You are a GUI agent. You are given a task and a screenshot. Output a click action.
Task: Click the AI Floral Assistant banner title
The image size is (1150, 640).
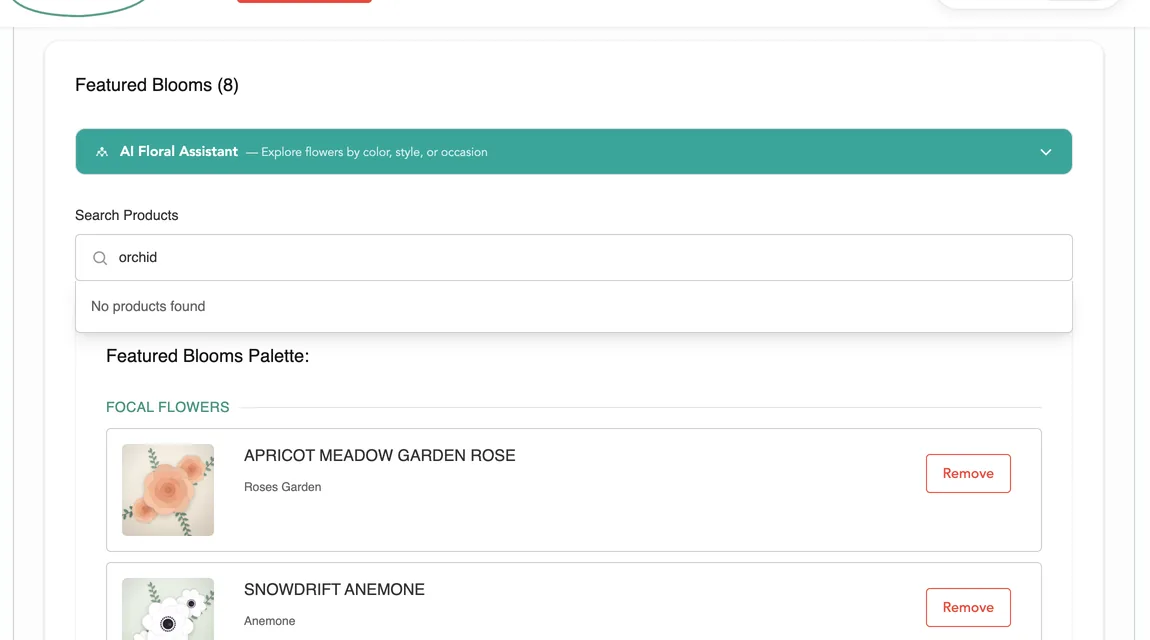[x=178, y=152]
